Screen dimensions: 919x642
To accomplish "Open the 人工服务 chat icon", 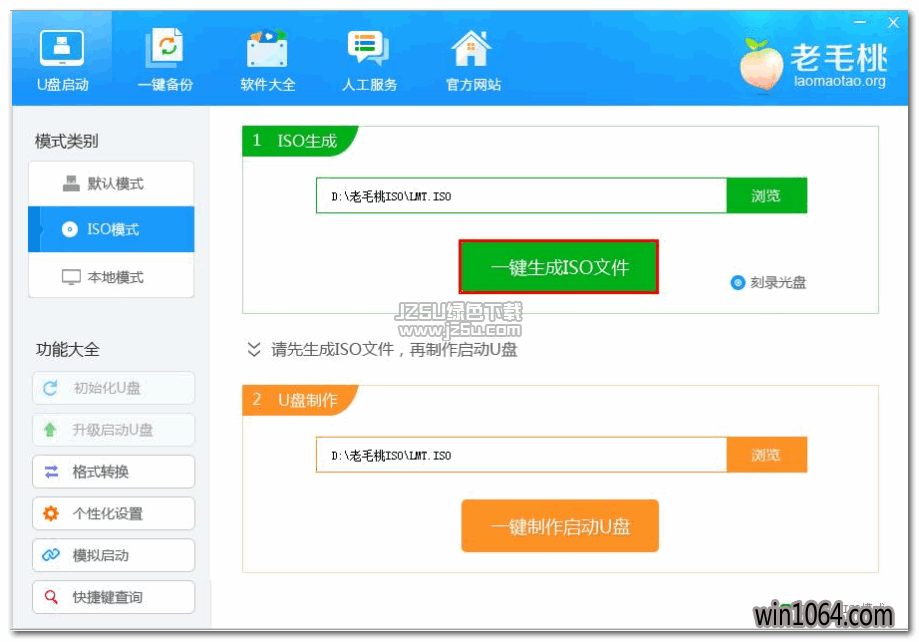I will [369, 48].
